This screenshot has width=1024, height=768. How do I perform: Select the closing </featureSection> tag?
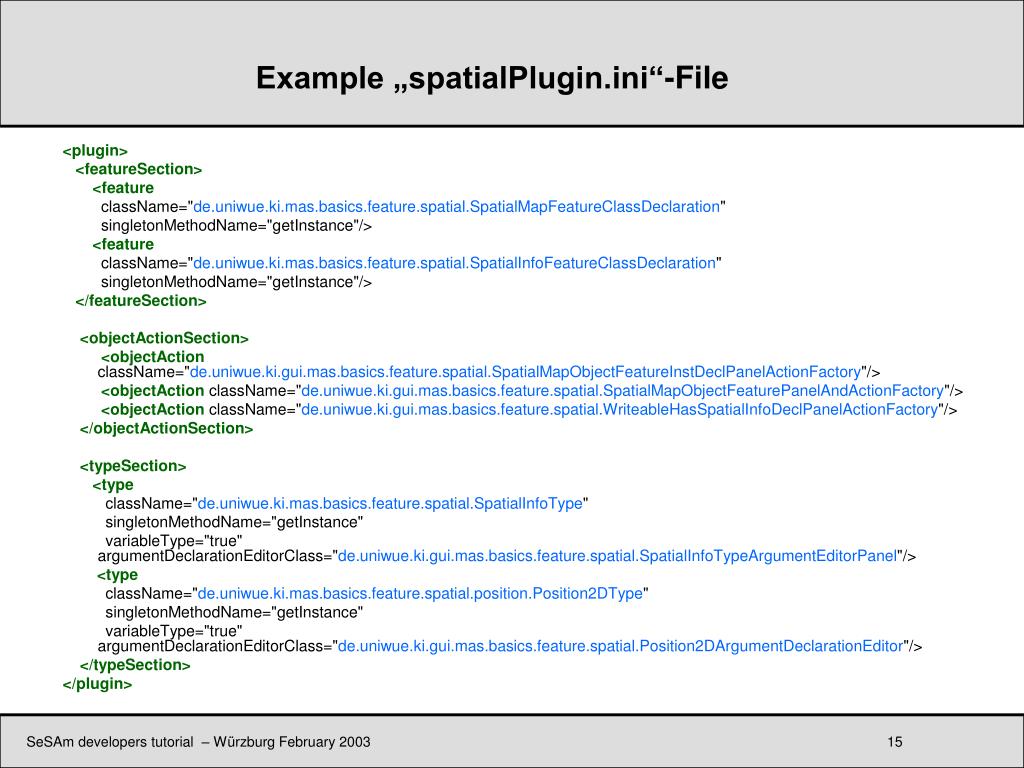(141, 301)
